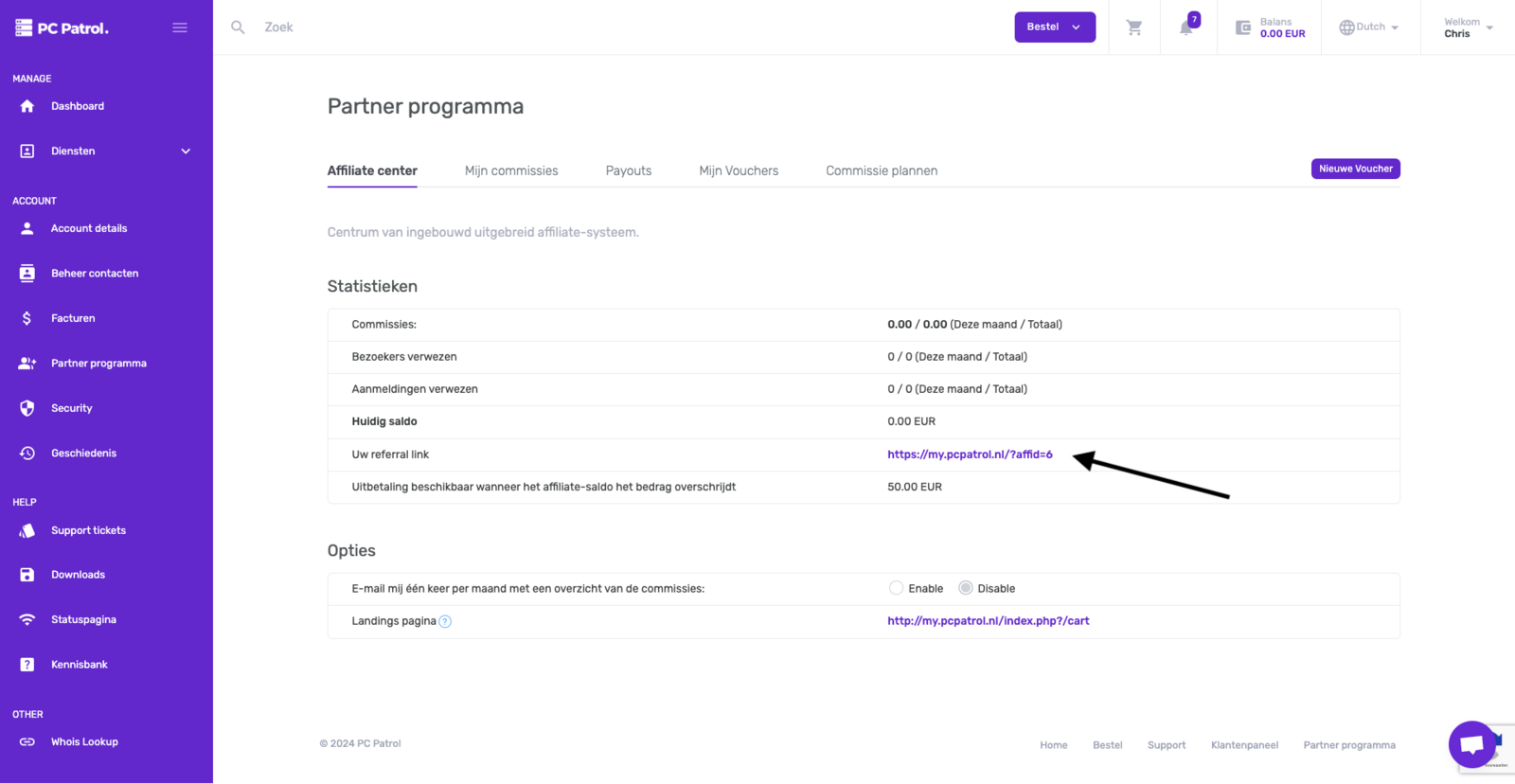Switch to the Payouts tab
The width and height of the screenshot is (1515, 784).
point(629,171)
